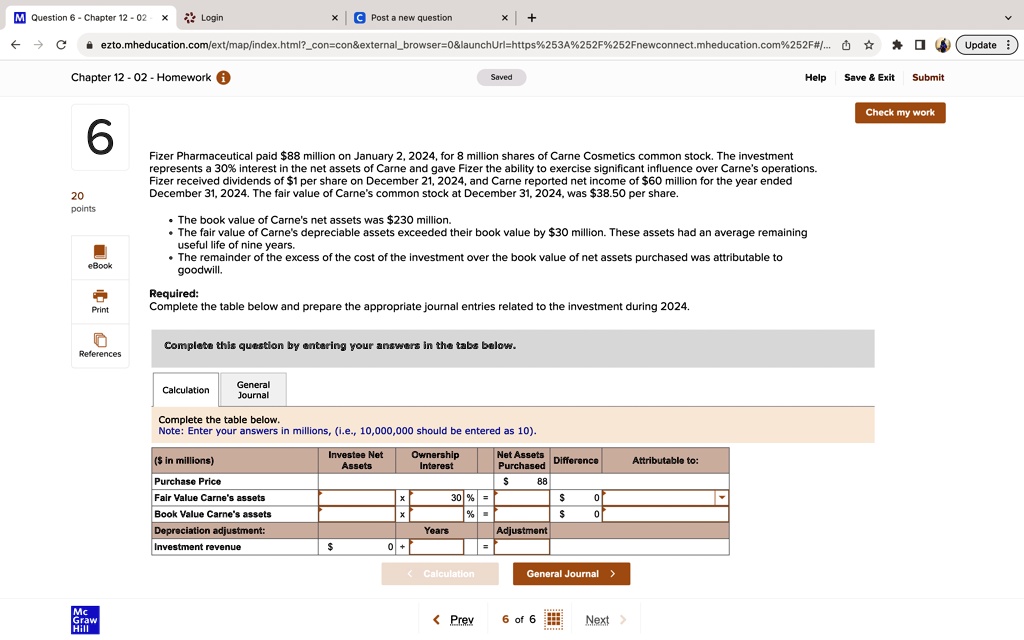Close the Login browser tab
Image resolution: width=1024 pixels, height=640 pixels.
pyautogui.click(x=335, y=18)
